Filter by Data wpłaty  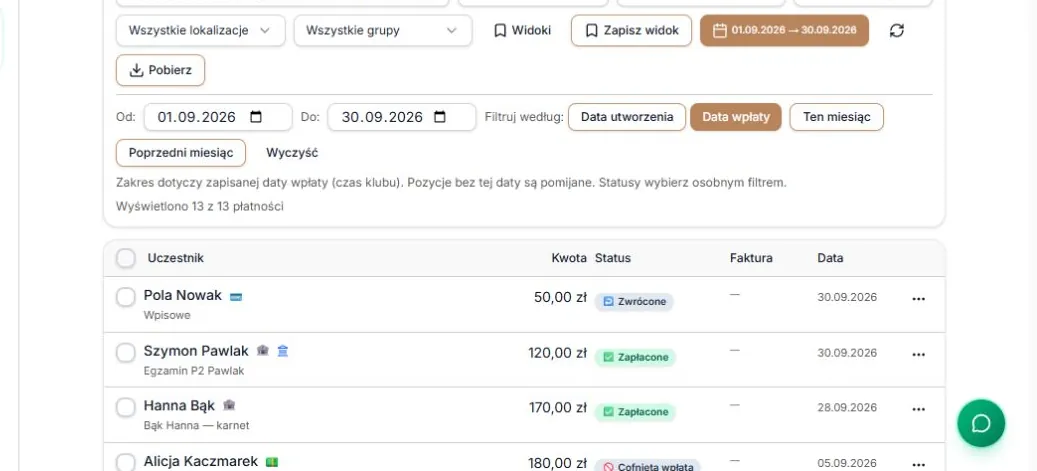tap(736, 117)
